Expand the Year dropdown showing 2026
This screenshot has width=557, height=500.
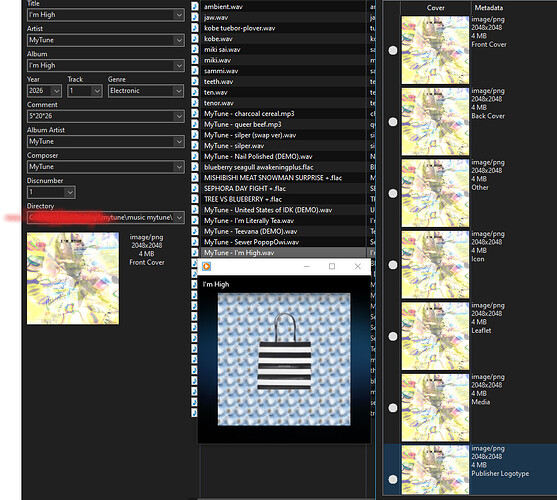pyautogui.click(x=56, y=91)
